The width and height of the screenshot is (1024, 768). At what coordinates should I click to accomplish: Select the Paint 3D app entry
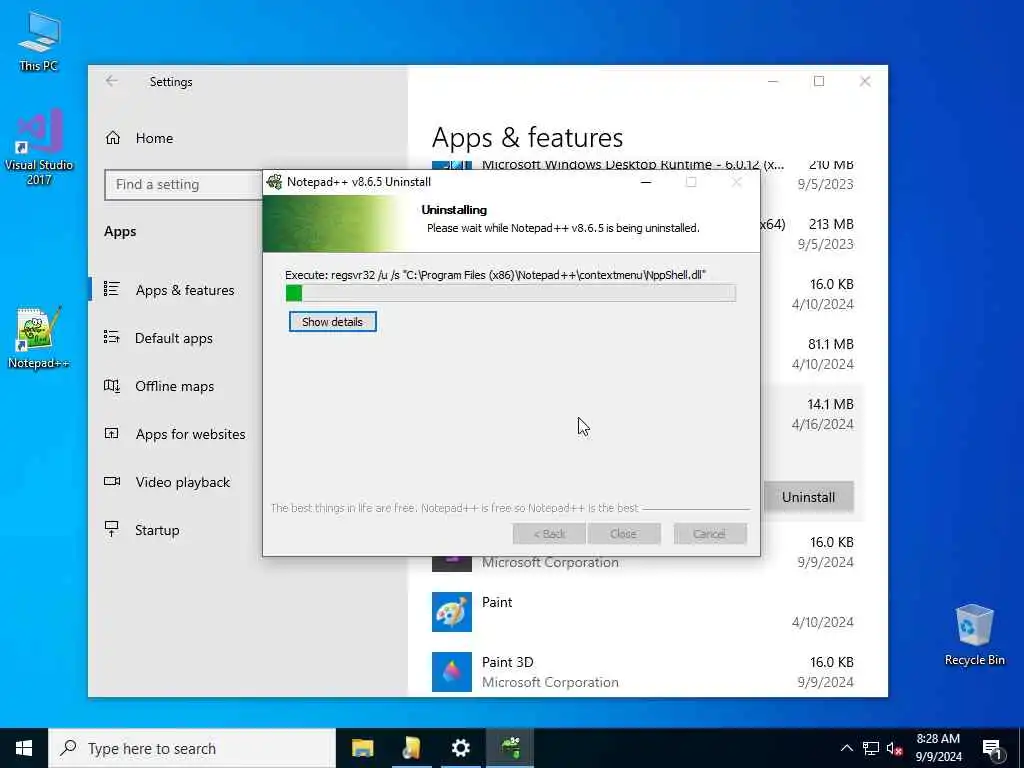pos(643,672)
